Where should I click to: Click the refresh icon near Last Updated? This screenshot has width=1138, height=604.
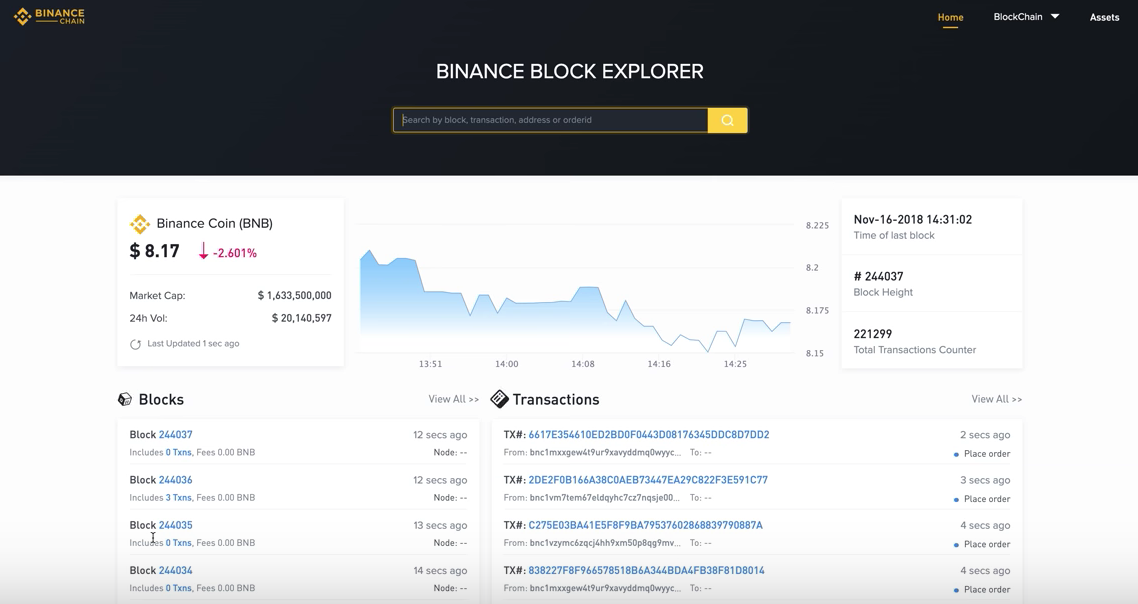coord(135,344)
